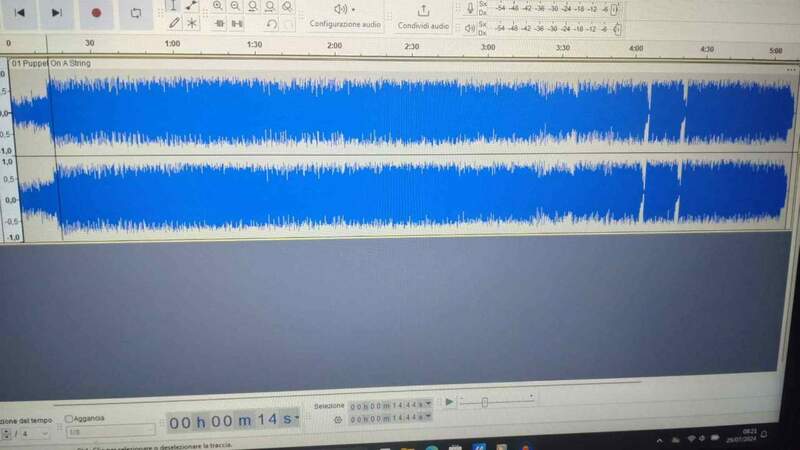Open the selection start format dropdown arrow
Screen dimensions: 800x450
[x=428, y=404]
